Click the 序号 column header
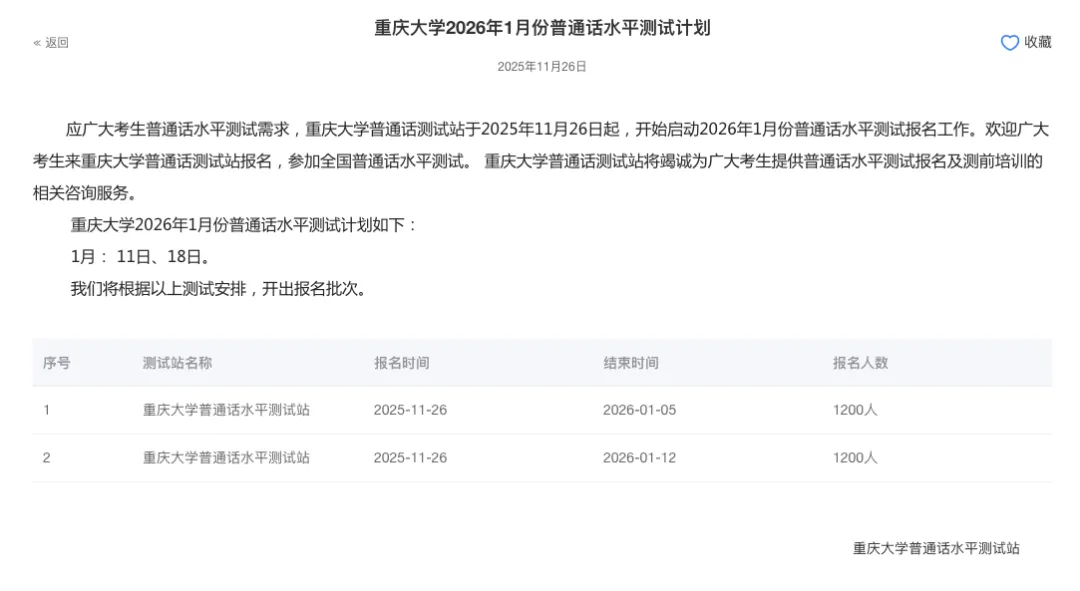The width and height of the screenshot is (1080, 591). (56, 363)
